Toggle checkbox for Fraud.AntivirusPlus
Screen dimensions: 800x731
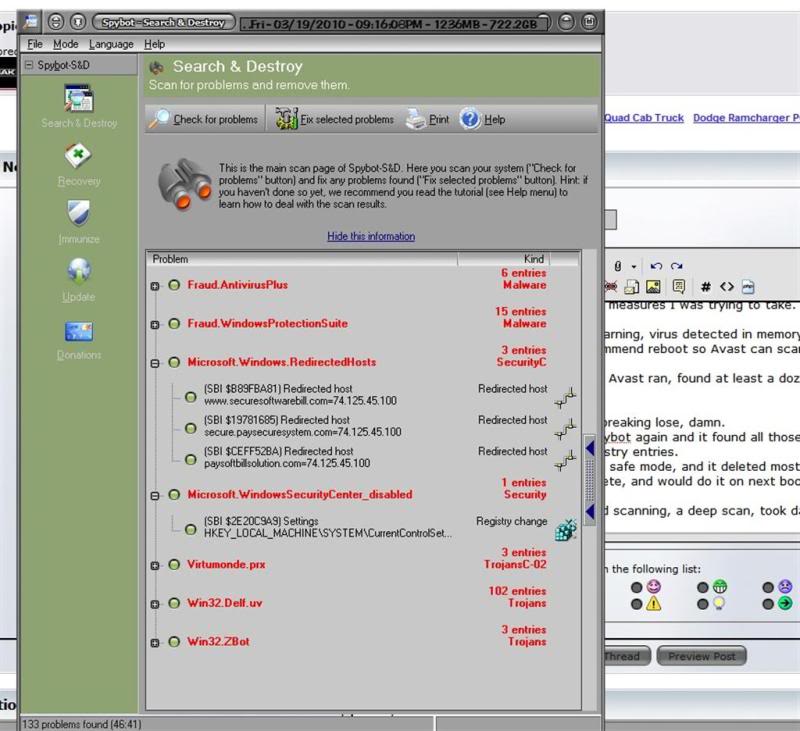click(174, 285)
